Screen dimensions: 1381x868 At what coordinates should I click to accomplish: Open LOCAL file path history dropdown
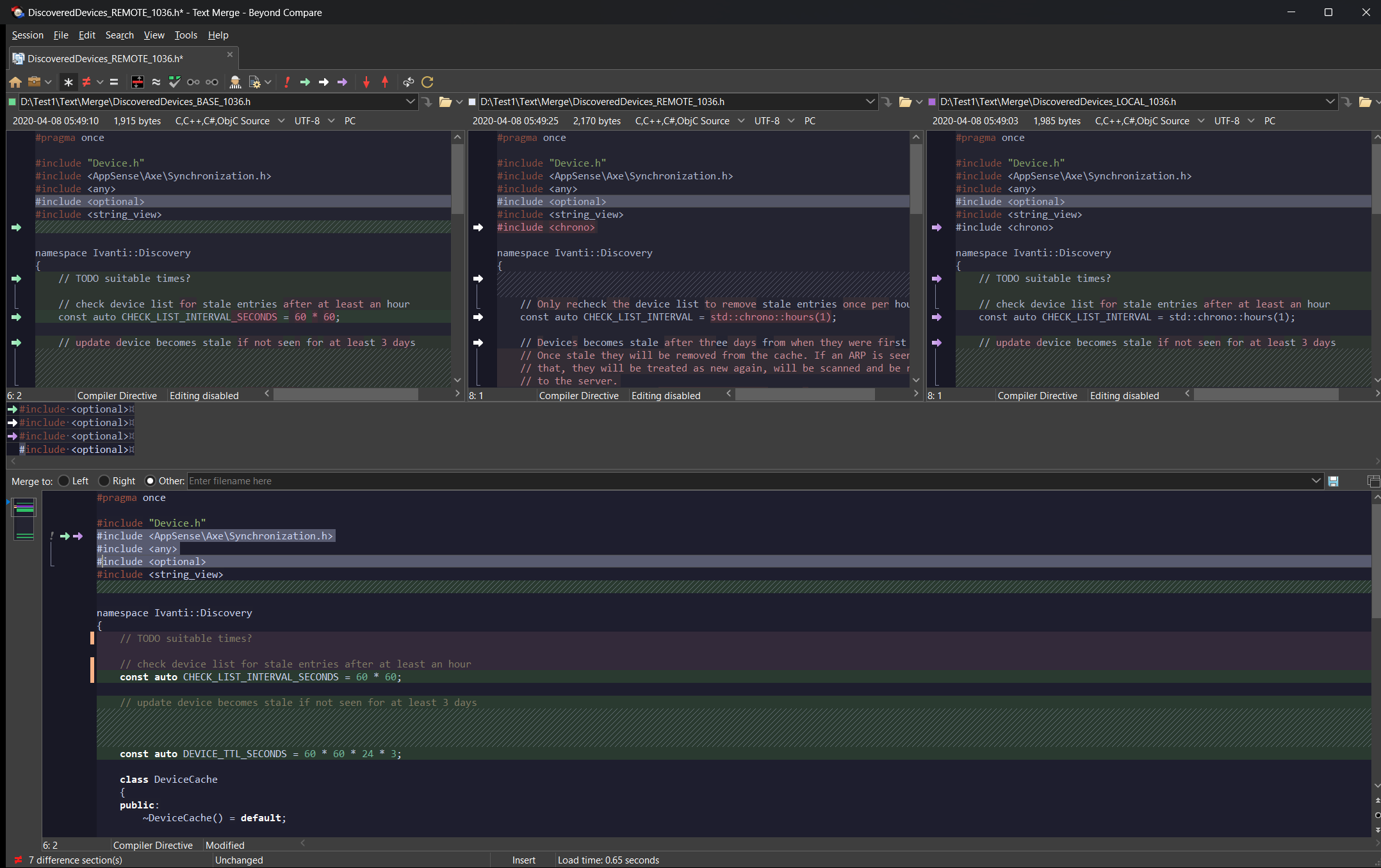1330,102
